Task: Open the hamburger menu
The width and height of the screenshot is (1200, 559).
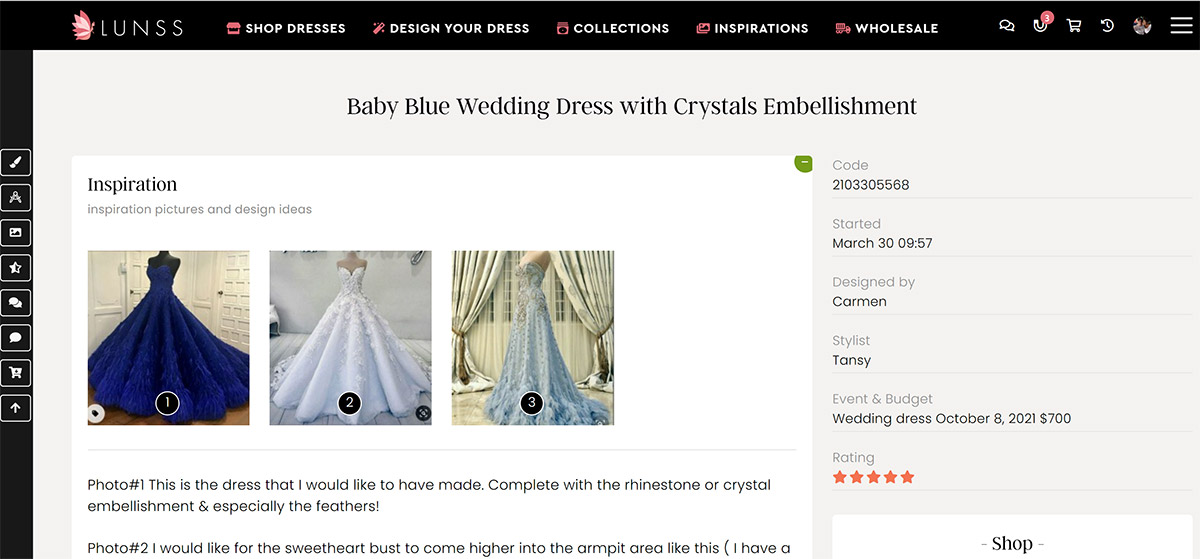Action: pos(1181,26)
